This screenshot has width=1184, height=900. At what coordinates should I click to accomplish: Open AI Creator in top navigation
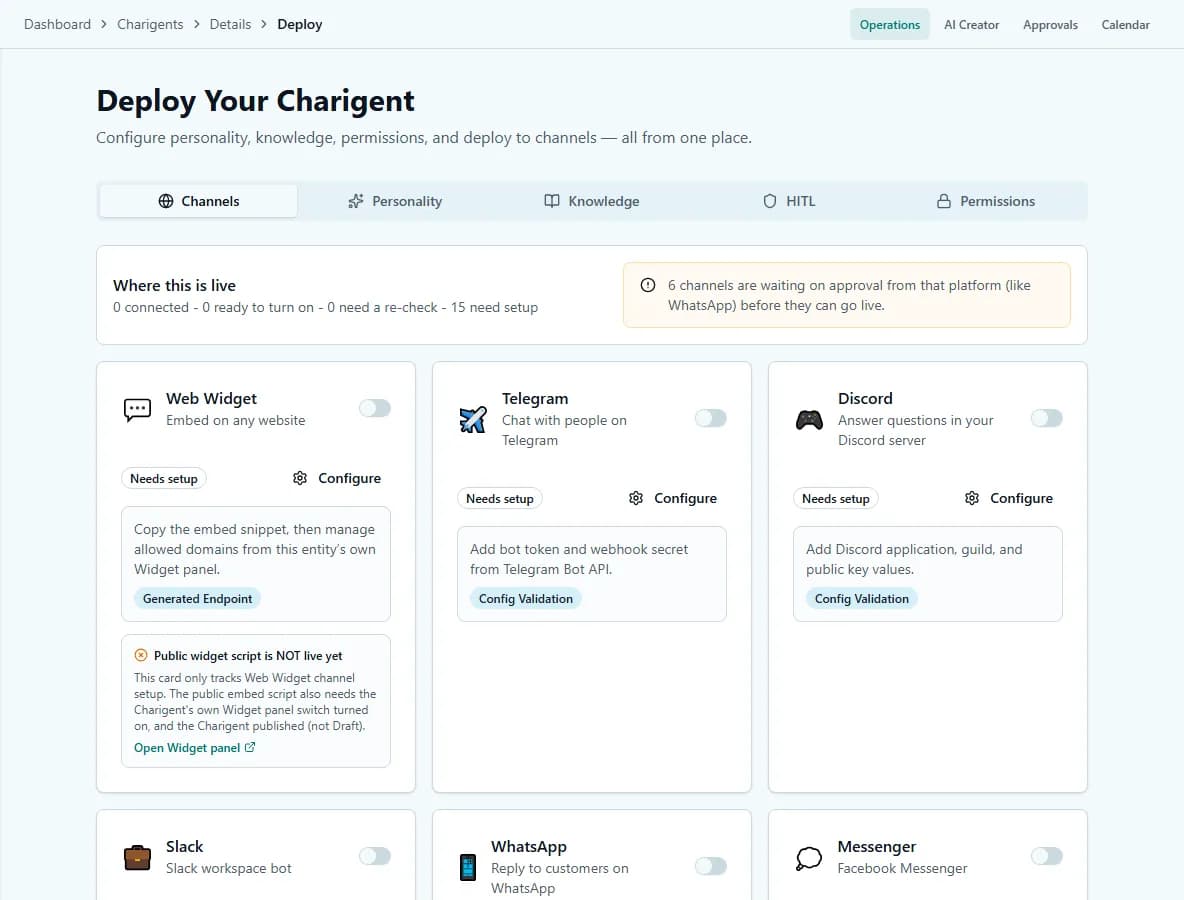971,24
